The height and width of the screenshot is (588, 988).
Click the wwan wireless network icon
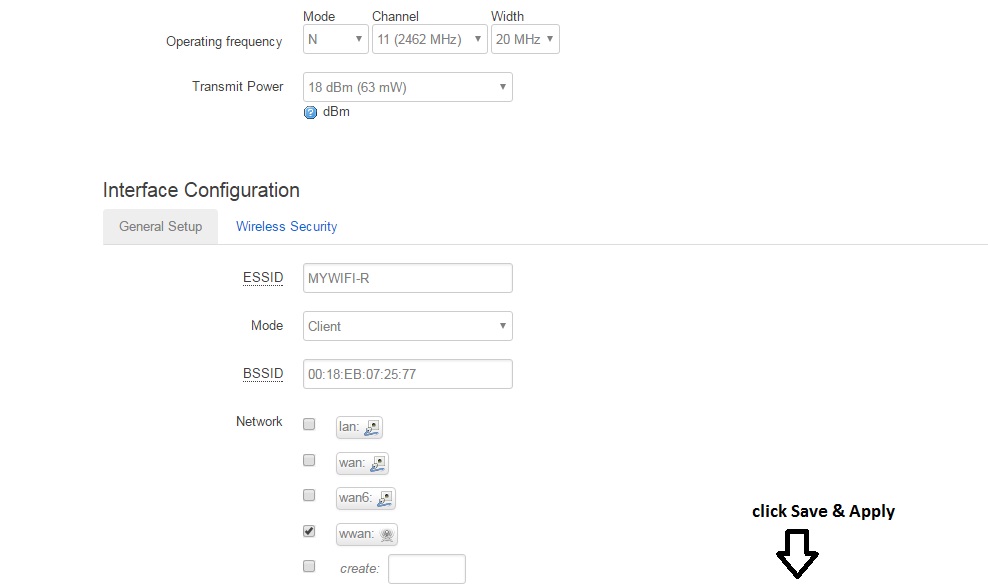[x=387, y=534]
